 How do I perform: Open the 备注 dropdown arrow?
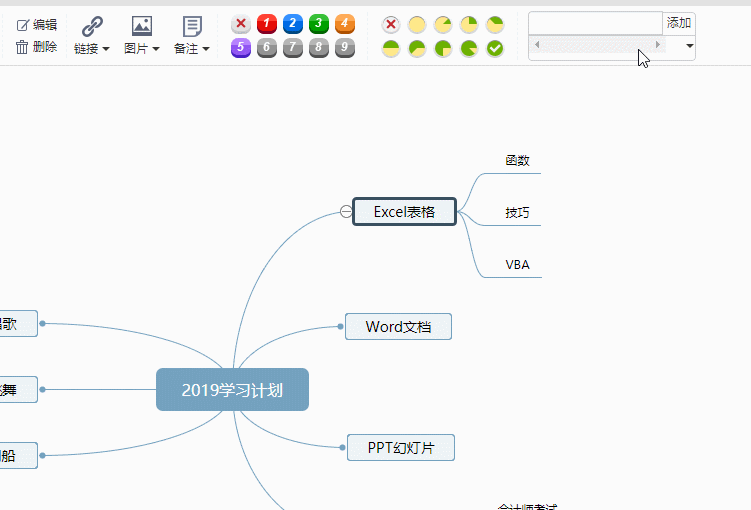click(x=206, y=49)
